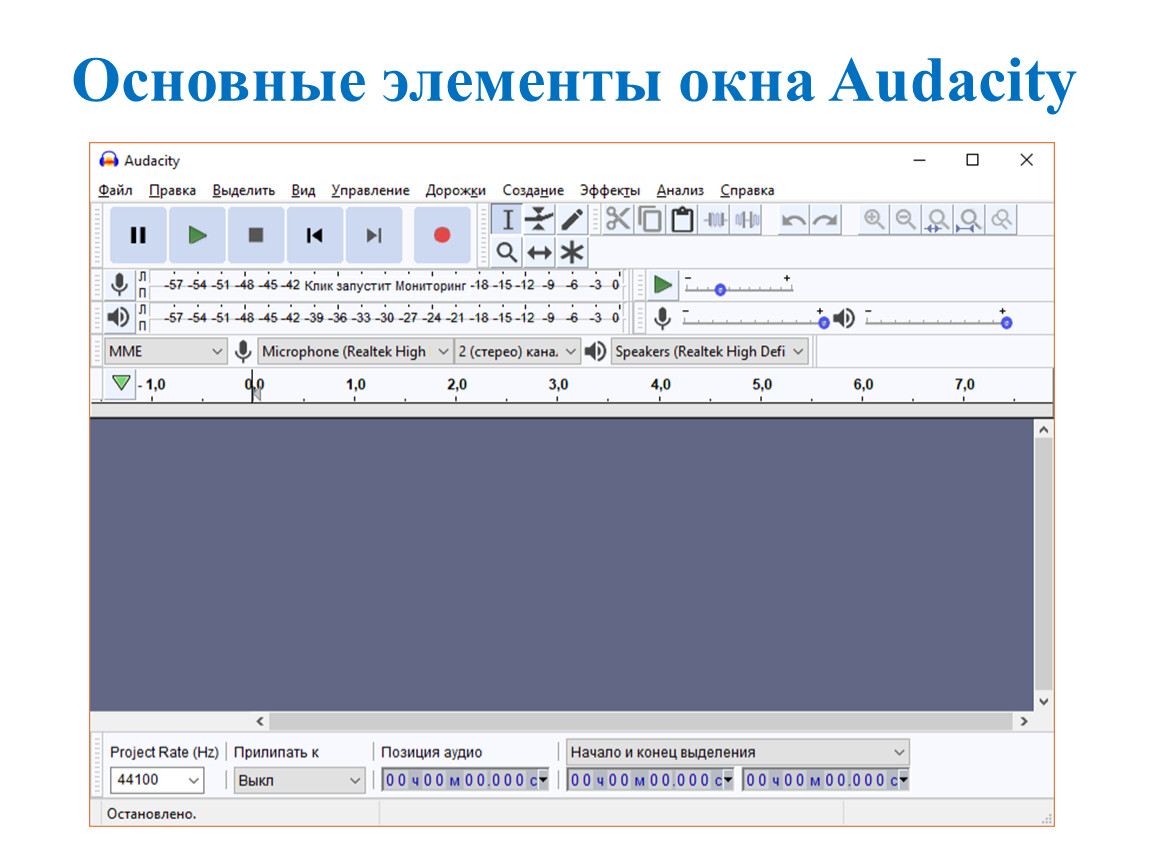Image resolution: width=1150 pixels, height=864 pixels.
Task: Open the Выделить menu
Action: 243,190
